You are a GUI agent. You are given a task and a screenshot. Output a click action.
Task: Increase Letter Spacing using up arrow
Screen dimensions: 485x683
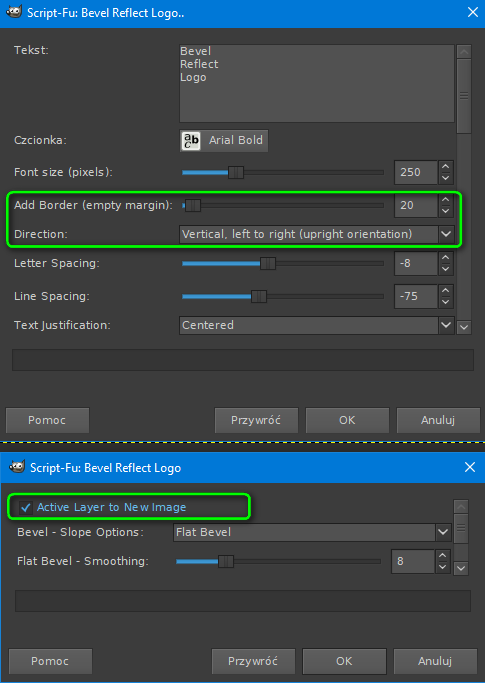coord(445,258)
